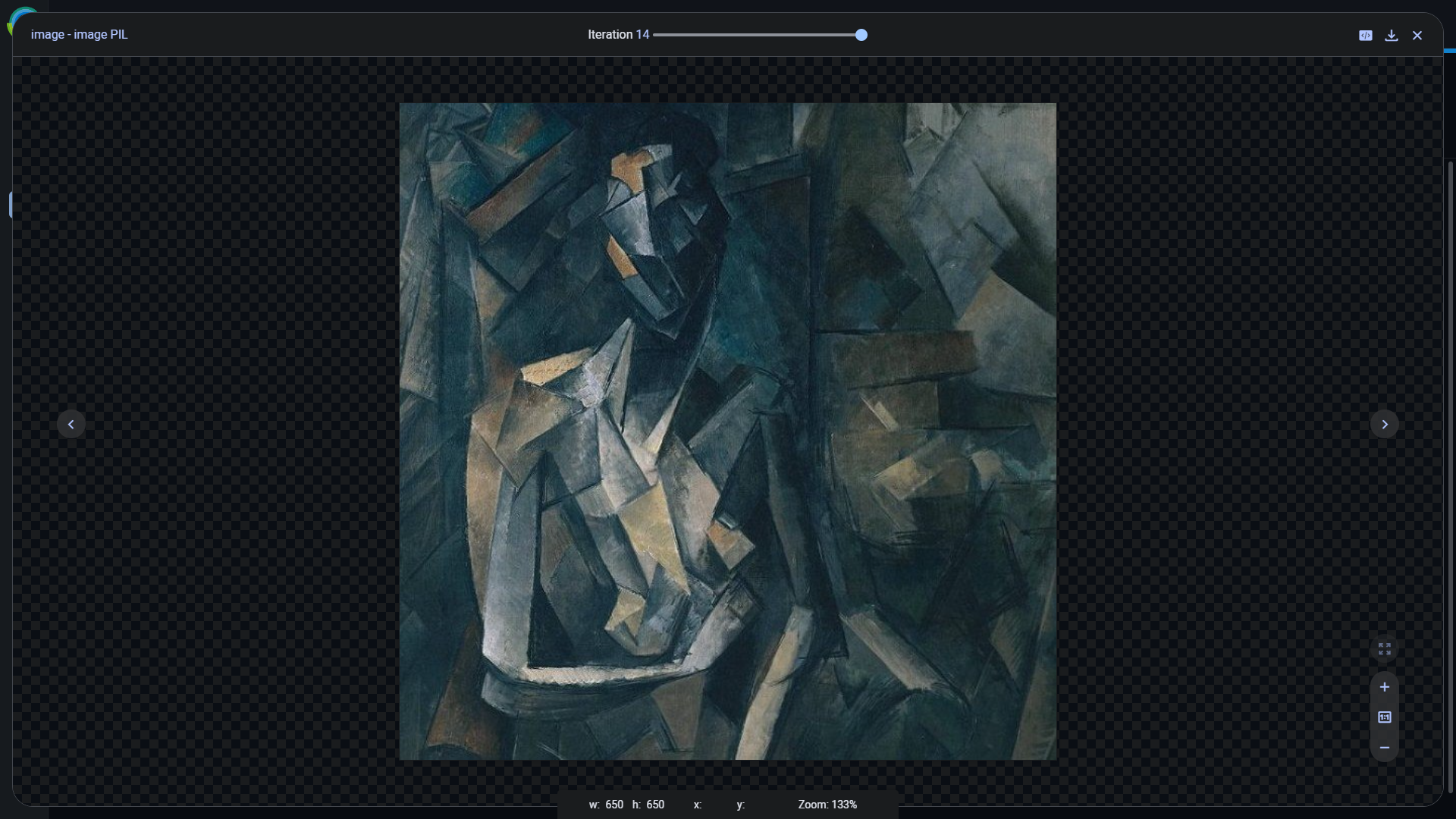Viewport: 1456px width, 819px height.
Task: Click the iteration value 14
Action: tap(642, 35)
